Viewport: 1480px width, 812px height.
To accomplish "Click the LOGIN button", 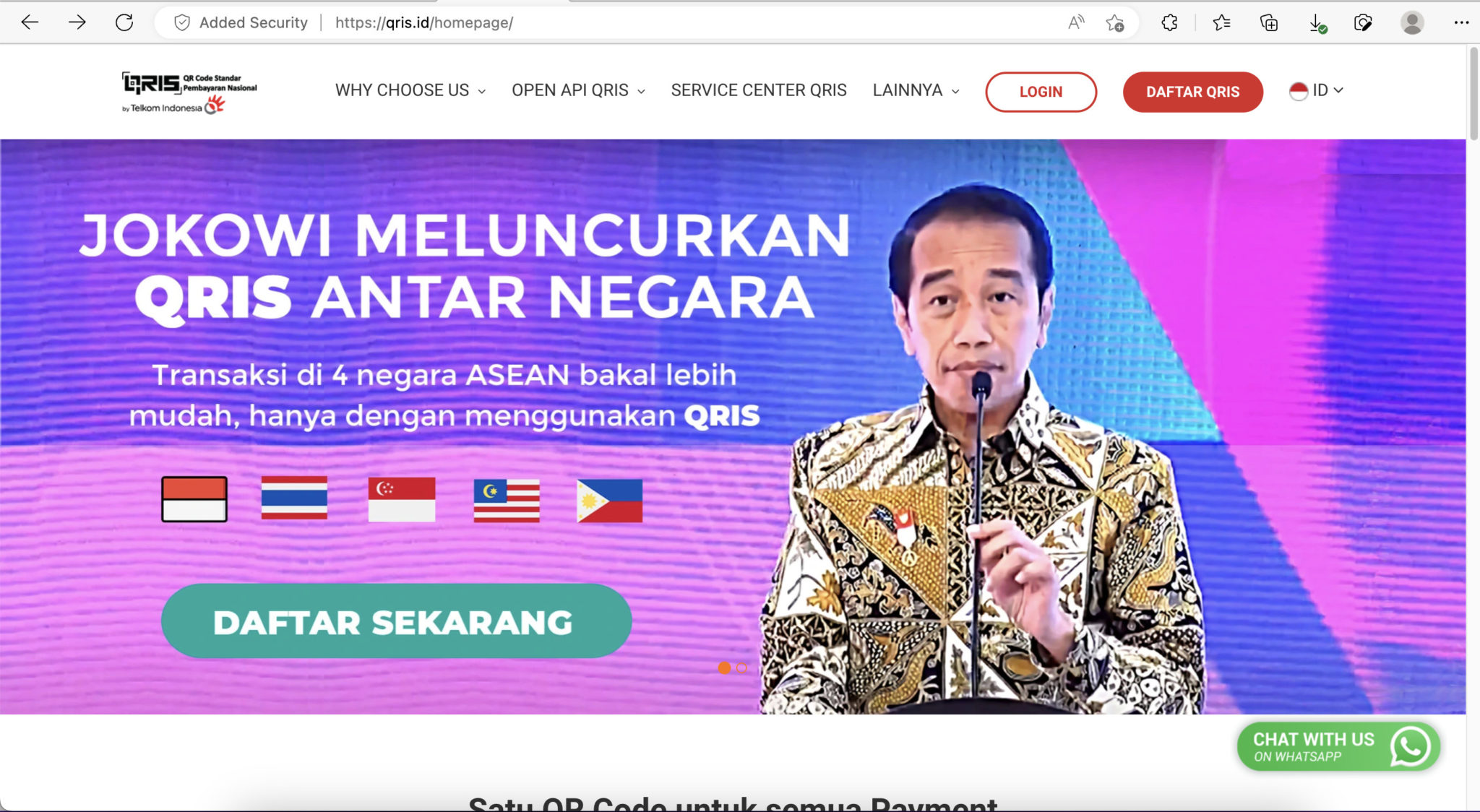I will tap(1041, 92).
